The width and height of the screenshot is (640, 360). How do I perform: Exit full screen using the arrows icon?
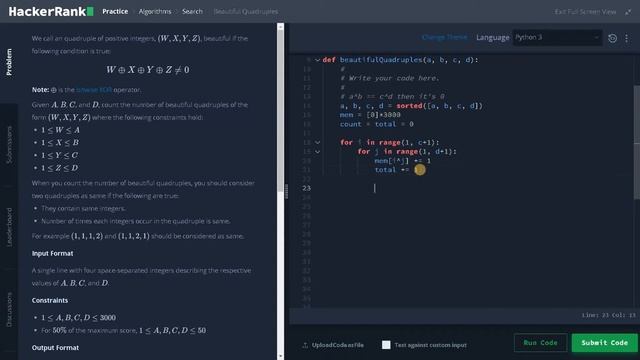(628, 12)
